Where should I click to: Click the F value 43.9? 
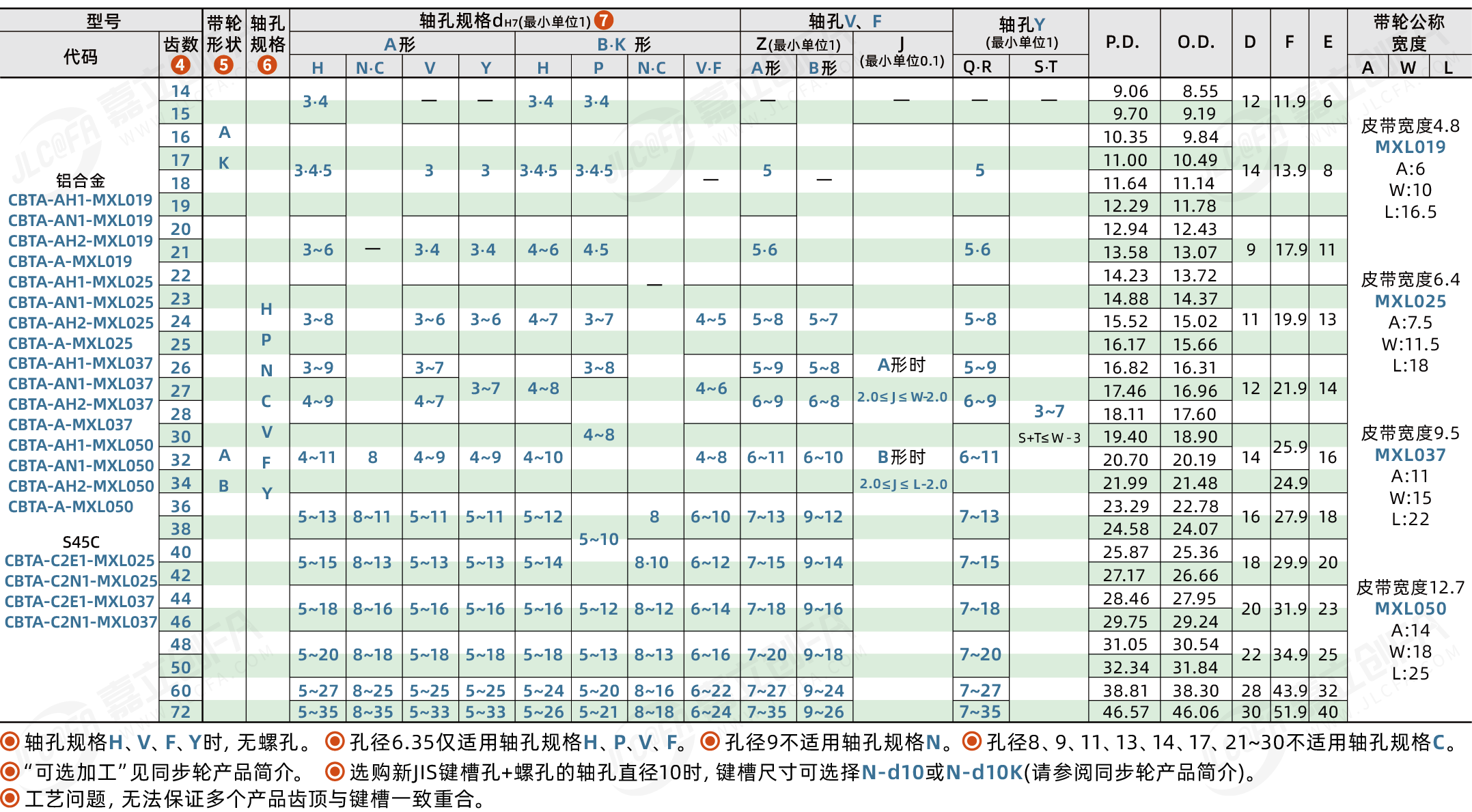[x=1290, y=690]
